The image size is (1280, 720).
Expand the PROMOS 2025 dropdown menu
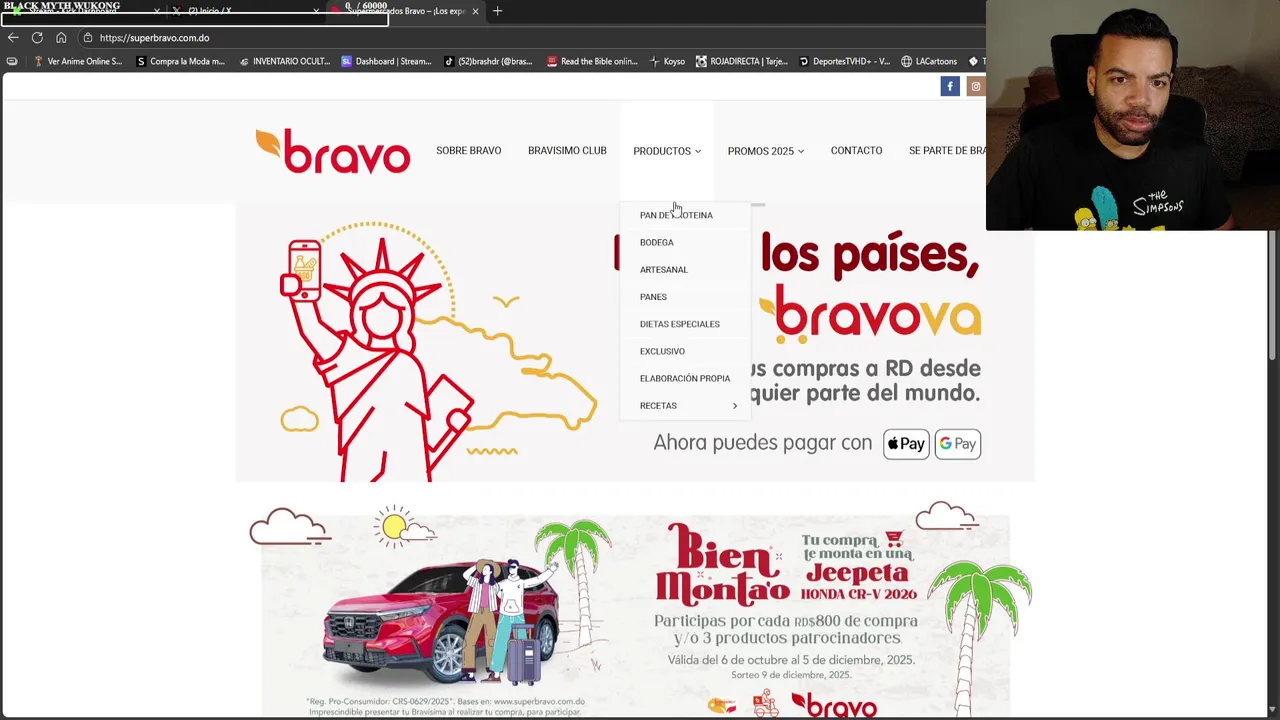coord(766,151)
